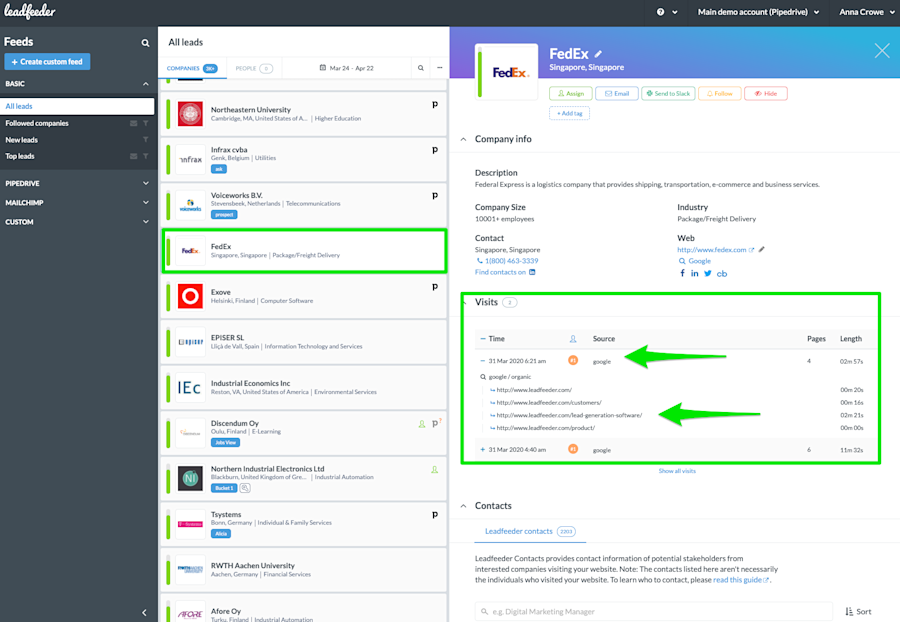
Task: Click Find contacts on LinkedIn link
Action: [x=505, y=272]
